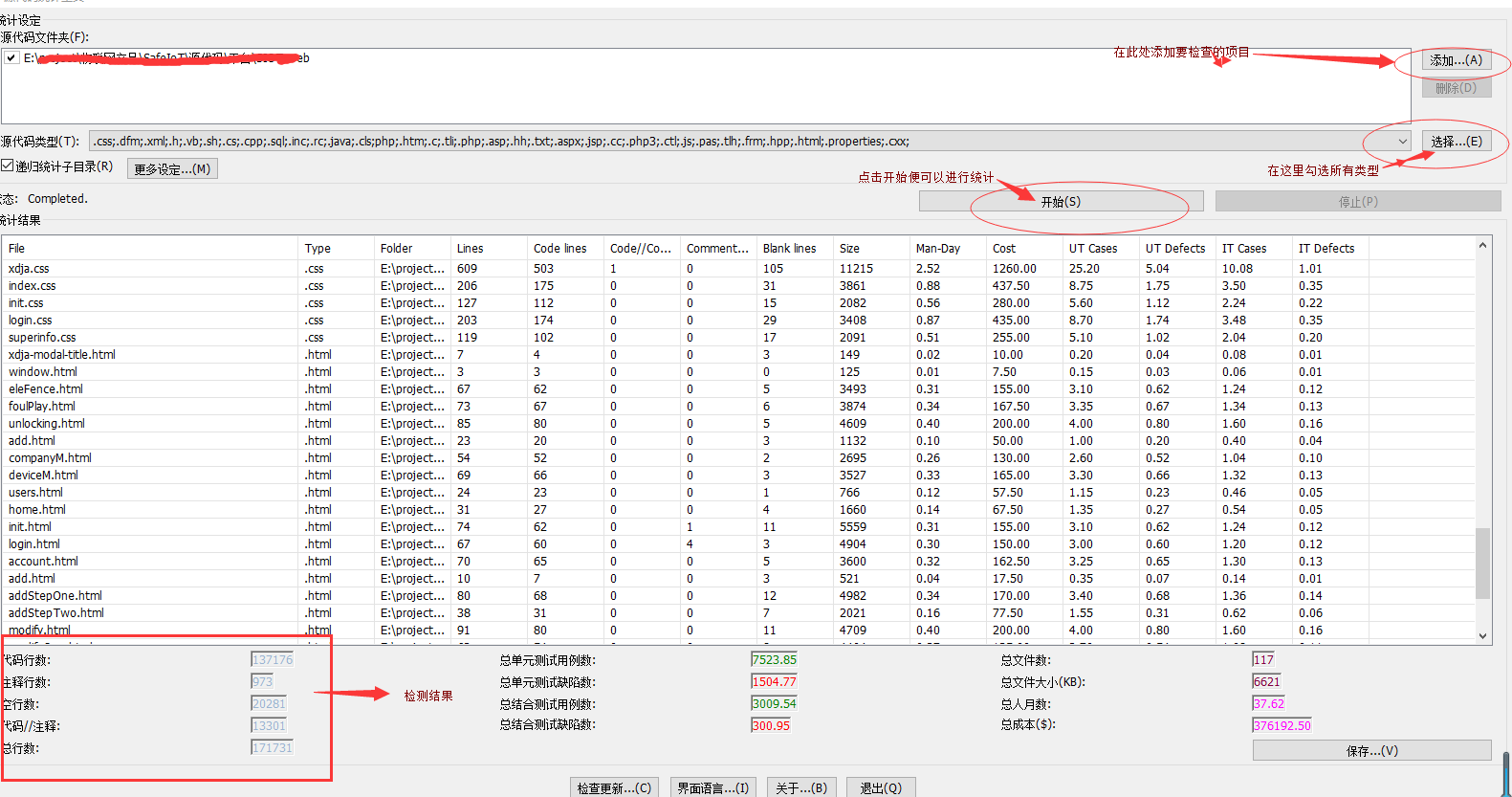Select the xdja-modal-title.html row
This screenshot has width=1512, height=797.
click(x=737, y=355)
